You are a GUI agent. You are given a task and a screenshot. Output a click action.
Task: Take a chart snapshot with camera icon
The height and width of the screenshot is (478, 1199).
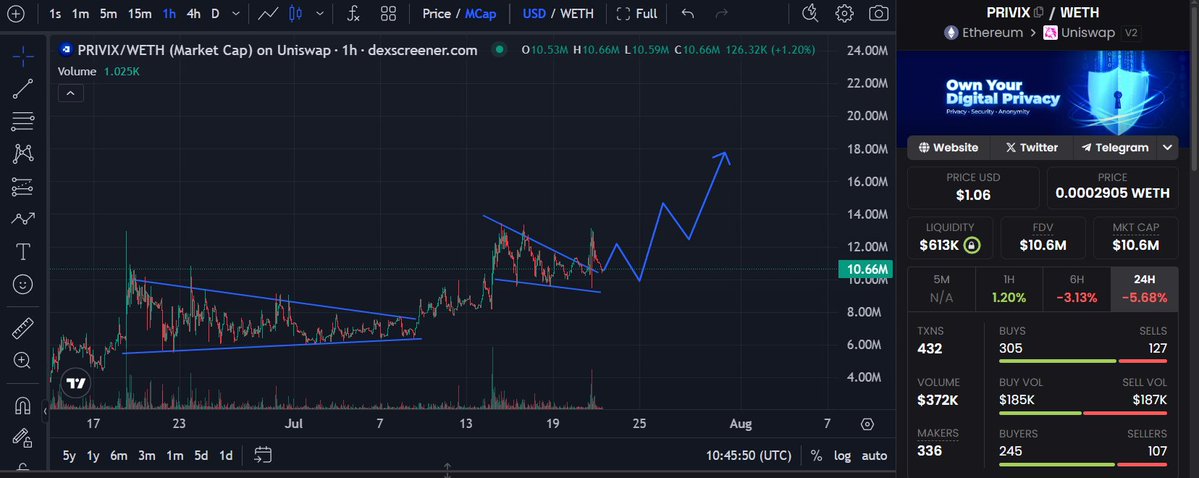(x=879, y=13)
